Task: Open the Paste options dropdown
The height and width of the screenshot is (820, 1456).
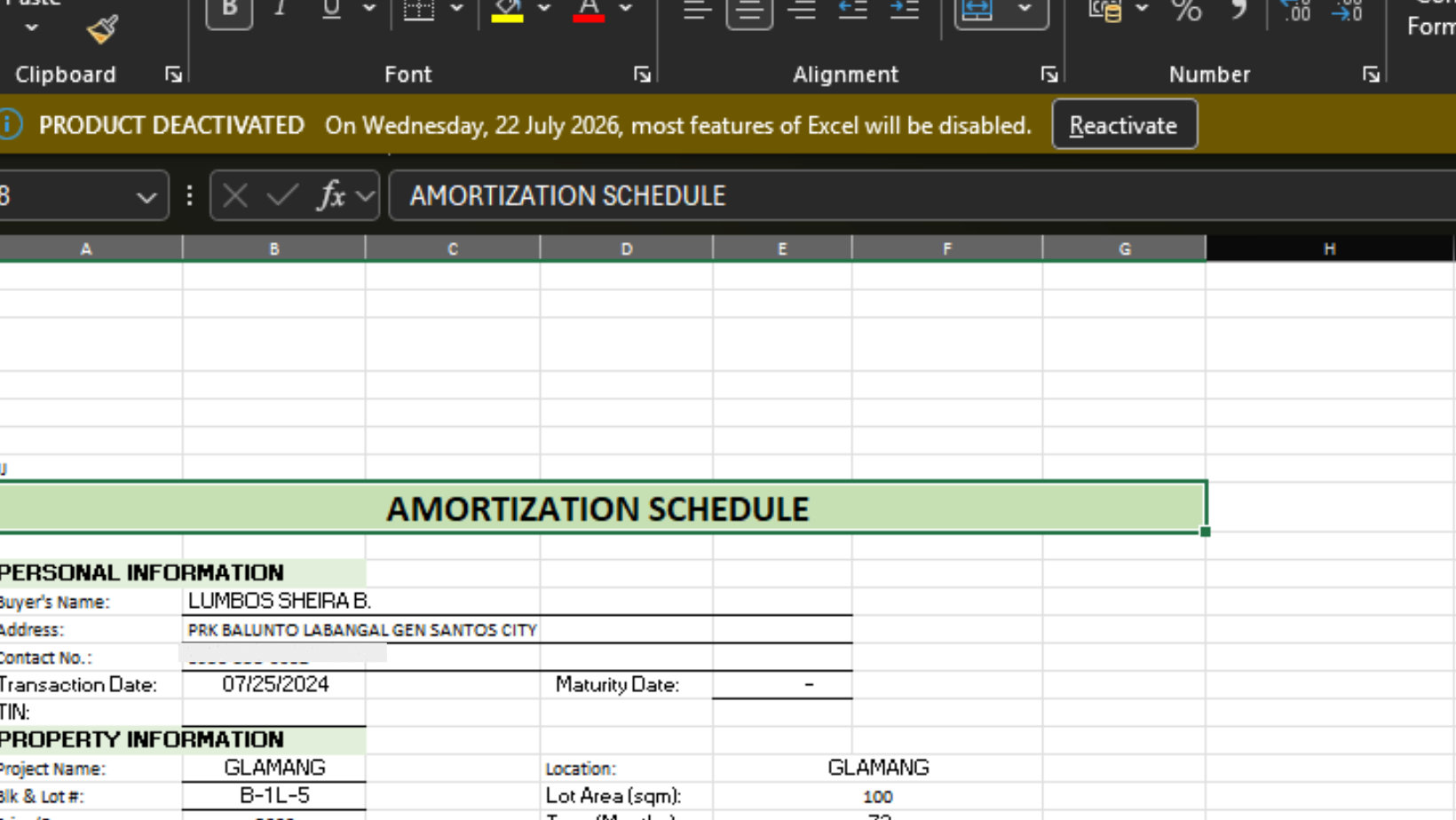Action: tap(32, 28)
